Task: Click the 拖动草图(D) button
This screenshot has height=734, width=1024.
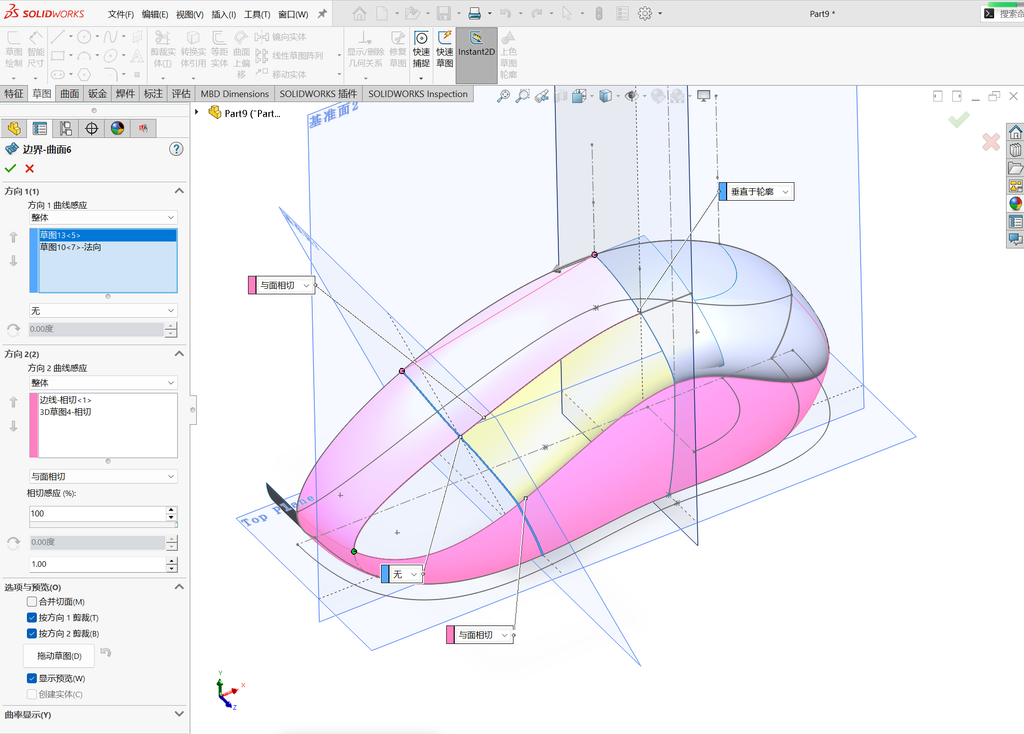Action: [59, 656]
